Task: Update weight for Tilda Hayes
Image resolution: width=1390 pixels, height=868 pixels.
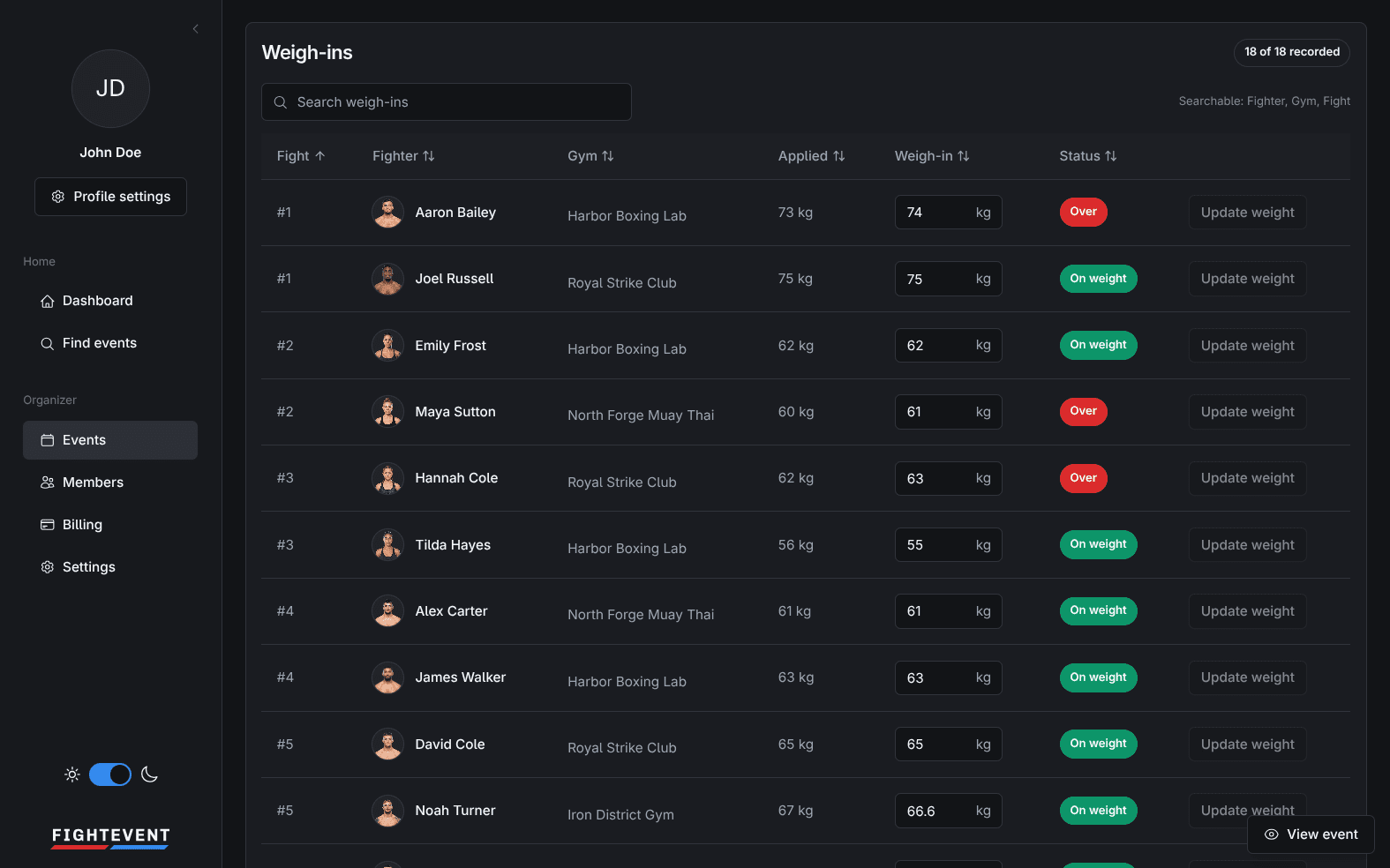Action: 1247,545
